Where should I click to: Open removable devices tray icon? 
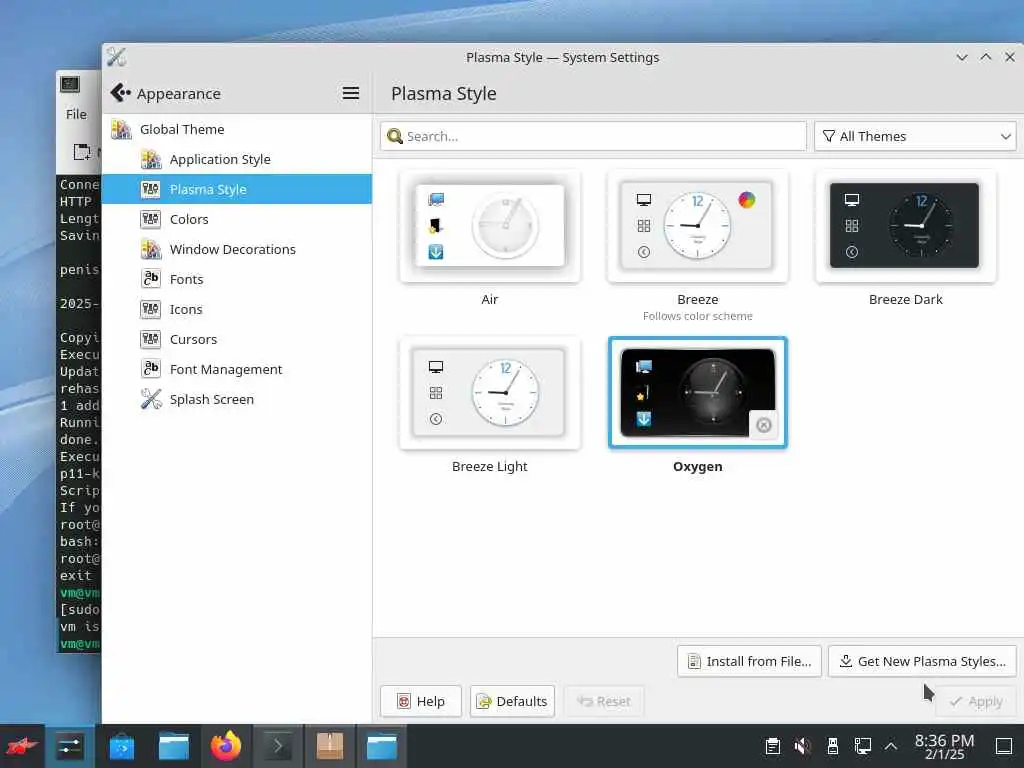833,746
